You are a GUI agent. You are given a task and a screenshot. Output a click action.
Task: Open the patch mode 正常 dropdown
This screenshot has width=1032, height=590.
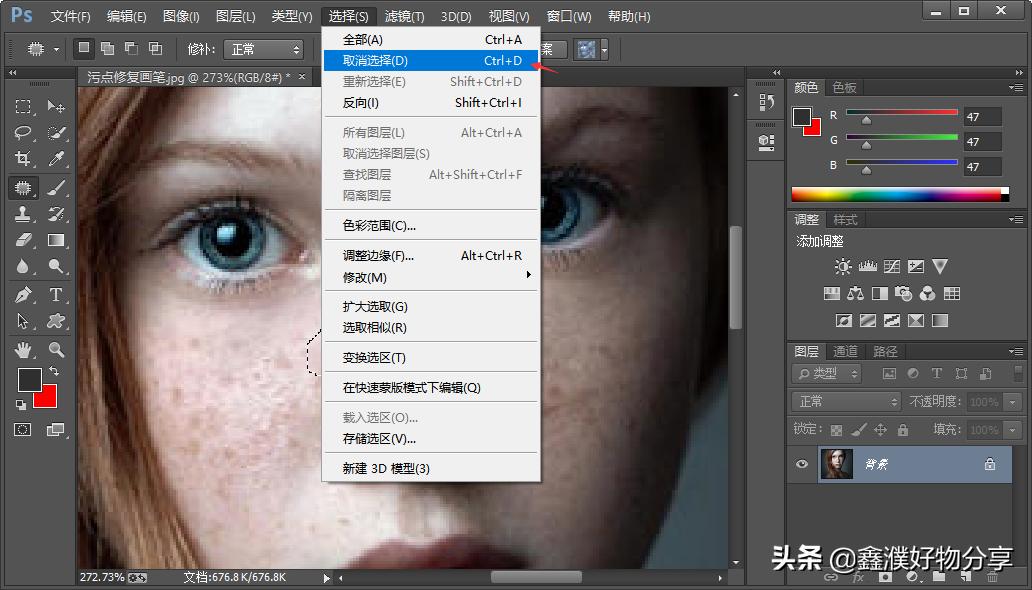coord(263,49)
